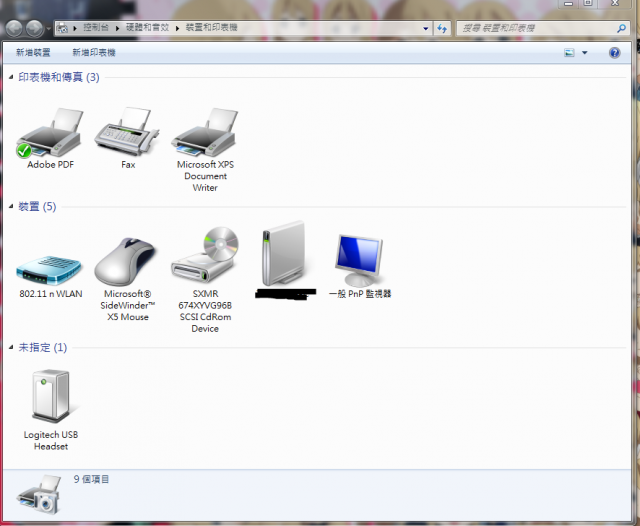The width and height of the screenshot is (640, 526).
Task: Click the 9 個項目 status text
Action: pos(91,479)
